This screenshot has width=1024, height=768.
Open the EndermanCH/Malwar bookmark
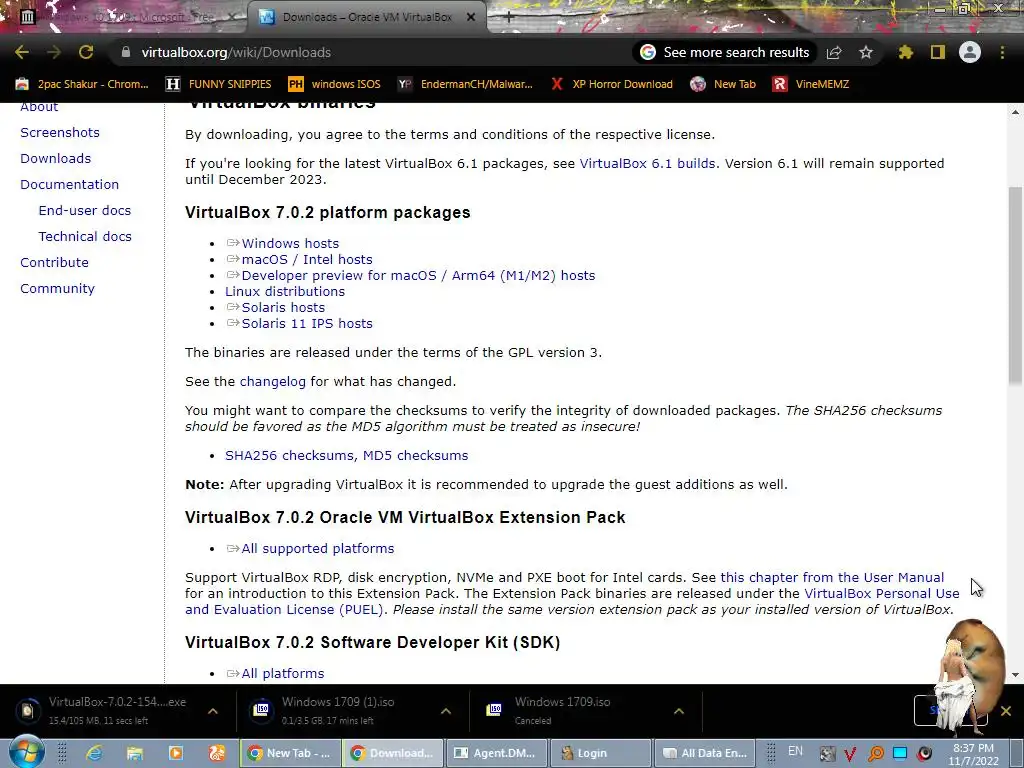point(465,84)
